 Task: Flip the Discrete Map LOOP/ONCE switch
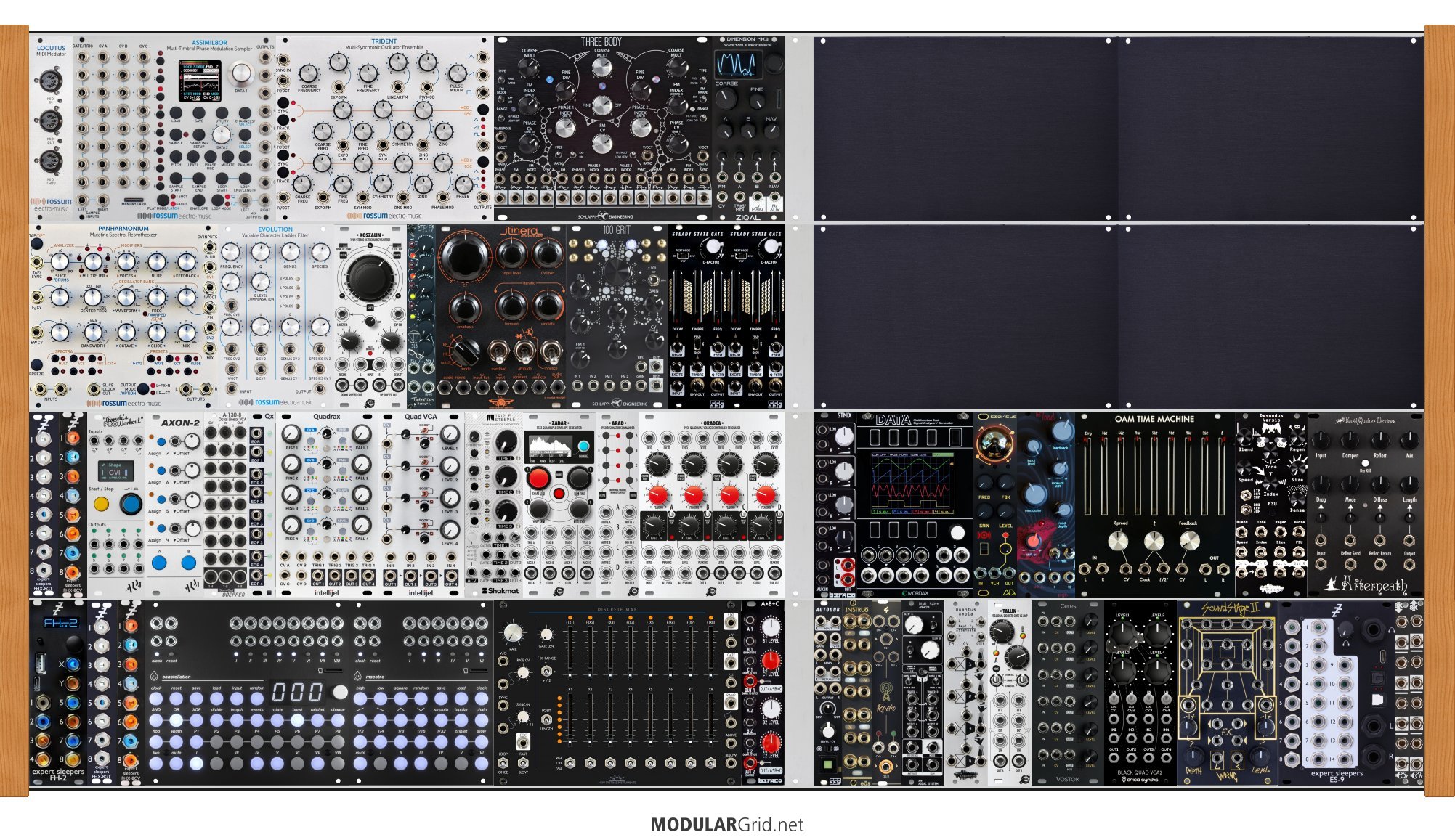[x=503, y=762]
